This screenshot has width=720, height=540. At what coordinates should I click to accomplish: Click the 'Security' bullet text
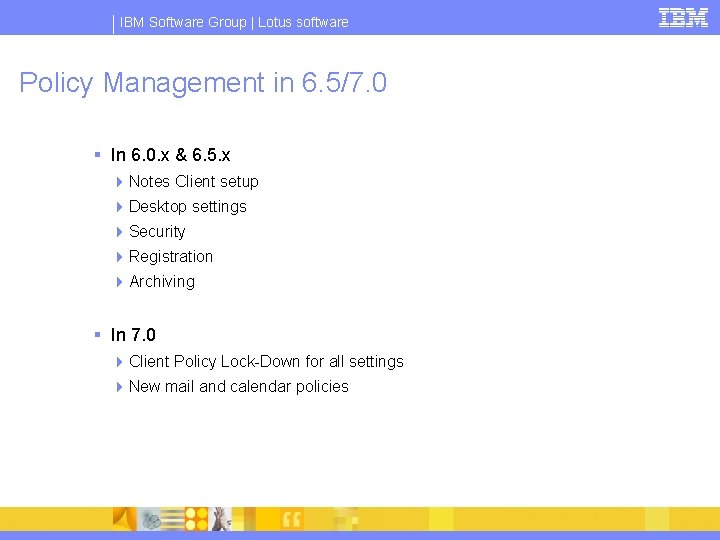[x=157, y=231]
